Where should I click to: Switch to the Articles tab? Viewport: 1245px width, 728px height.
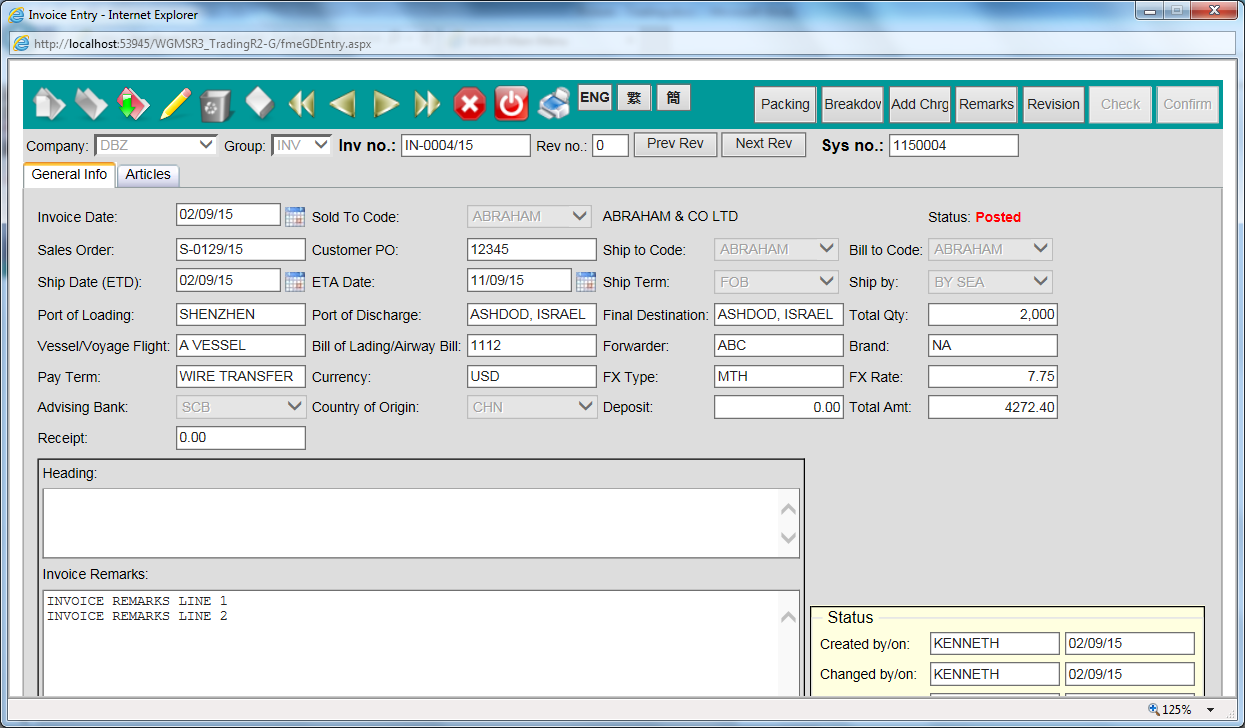click(148, 175)
